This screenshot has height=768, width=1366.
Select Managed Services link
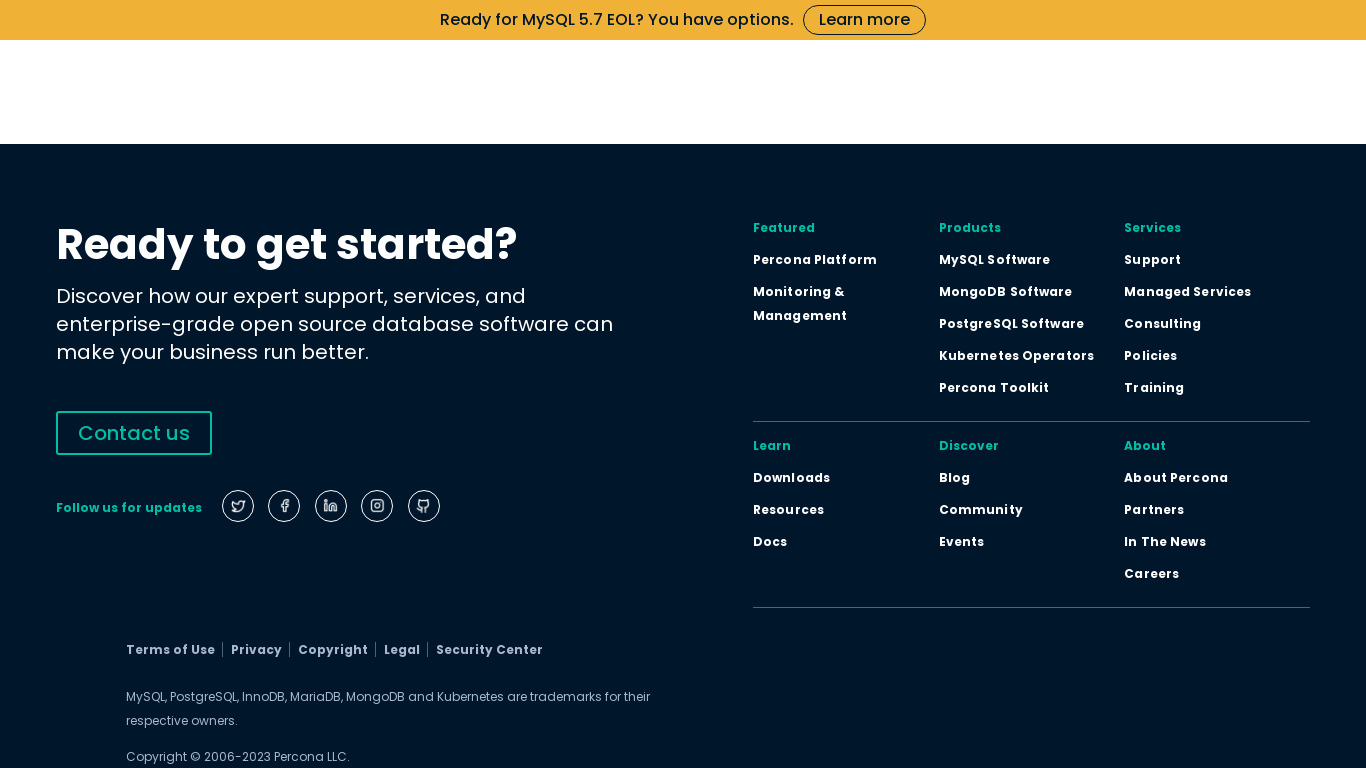pos(1187,292)
